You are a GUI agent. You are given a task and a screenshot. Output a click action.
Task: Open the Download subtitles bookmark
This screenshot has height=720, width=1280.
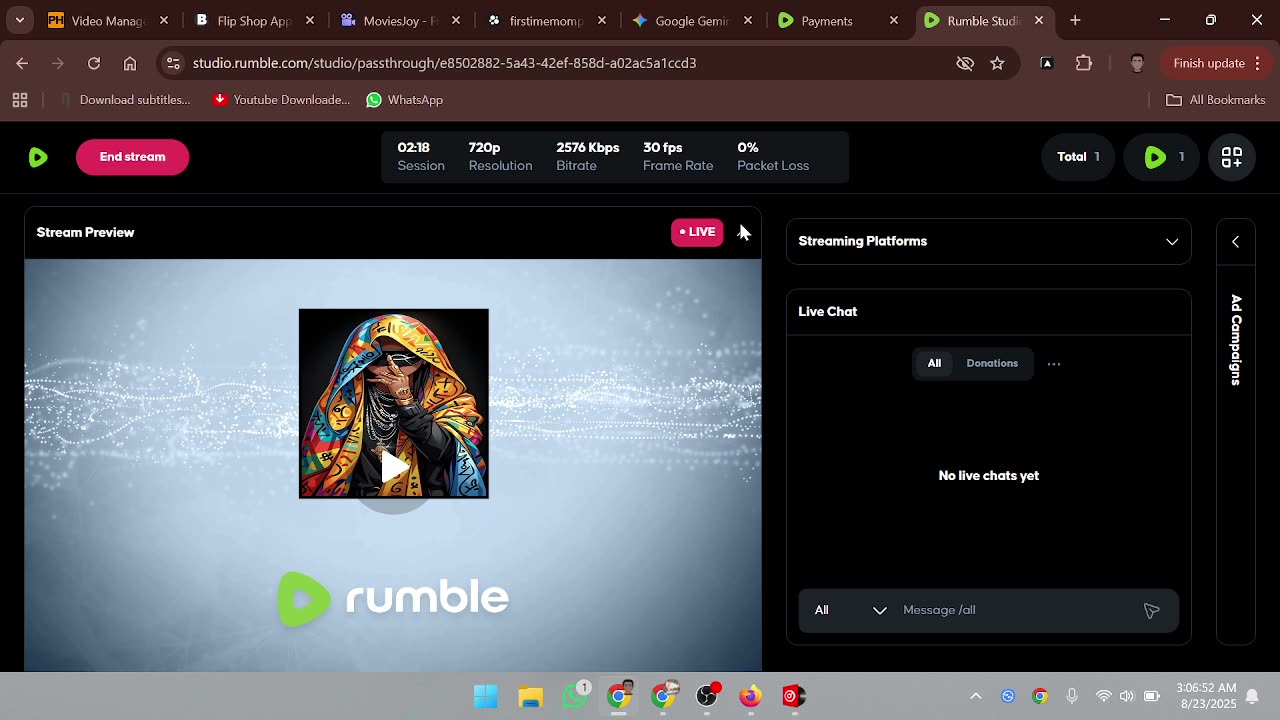pyautogui.click(x=125, y=100)
